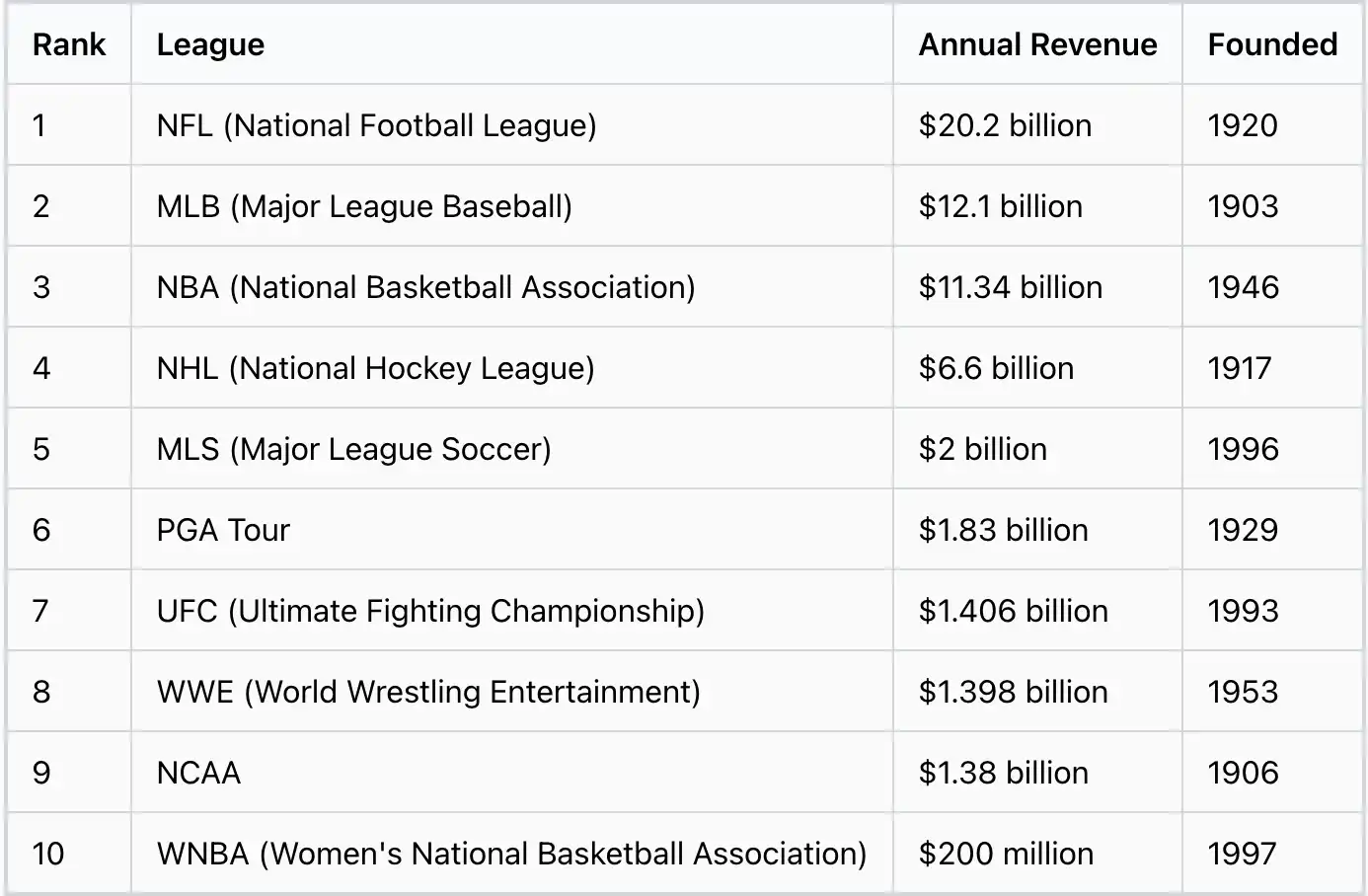Click the $20.2 billion revenue cell
The height and width of the screenshot is (896, 1368).
[1005, 126]
